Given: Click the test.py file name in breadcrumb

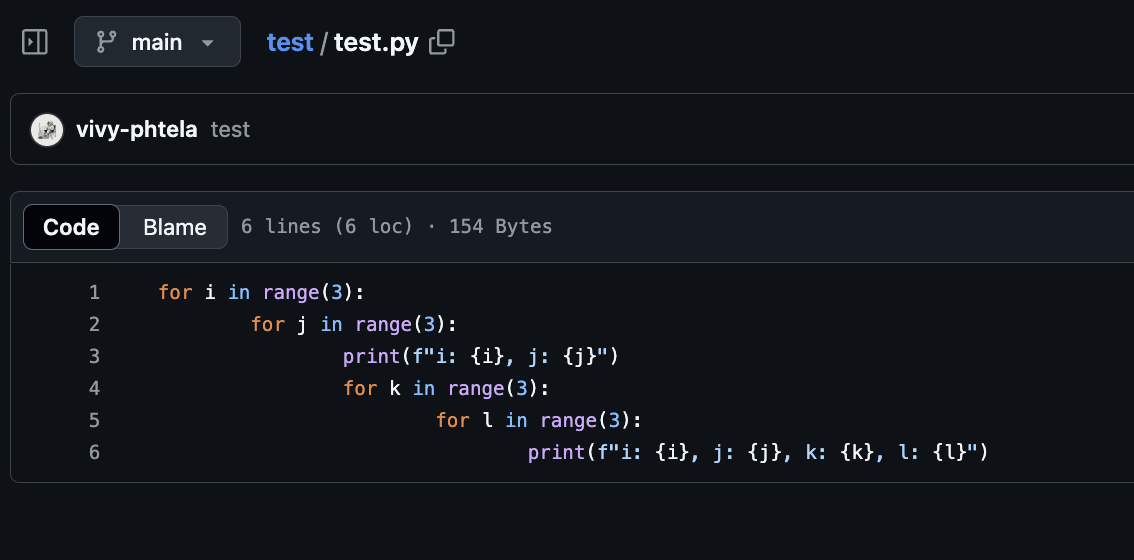Looking at the screenshot, I should 376,43.
